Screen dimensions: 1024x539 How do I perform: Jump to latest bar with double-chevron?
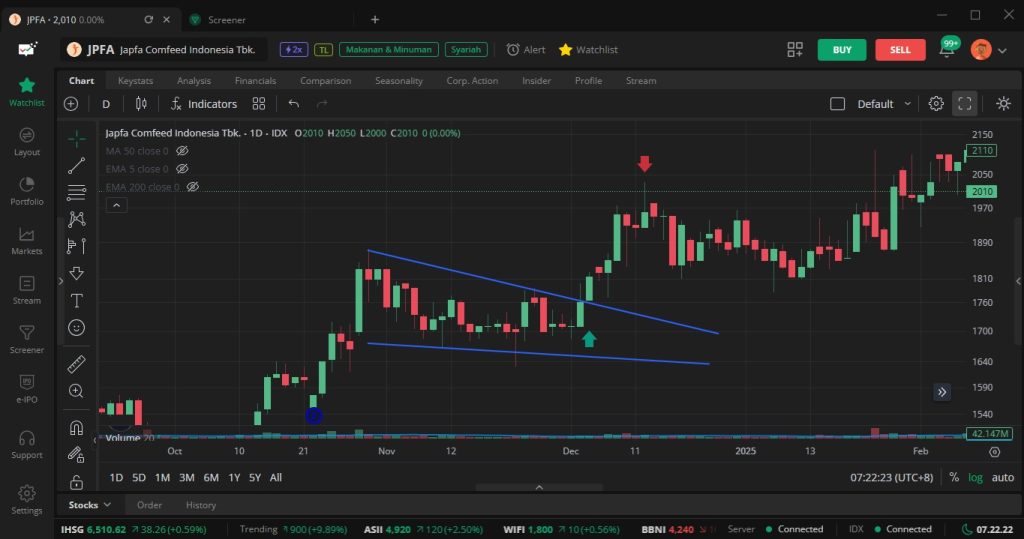942,392
